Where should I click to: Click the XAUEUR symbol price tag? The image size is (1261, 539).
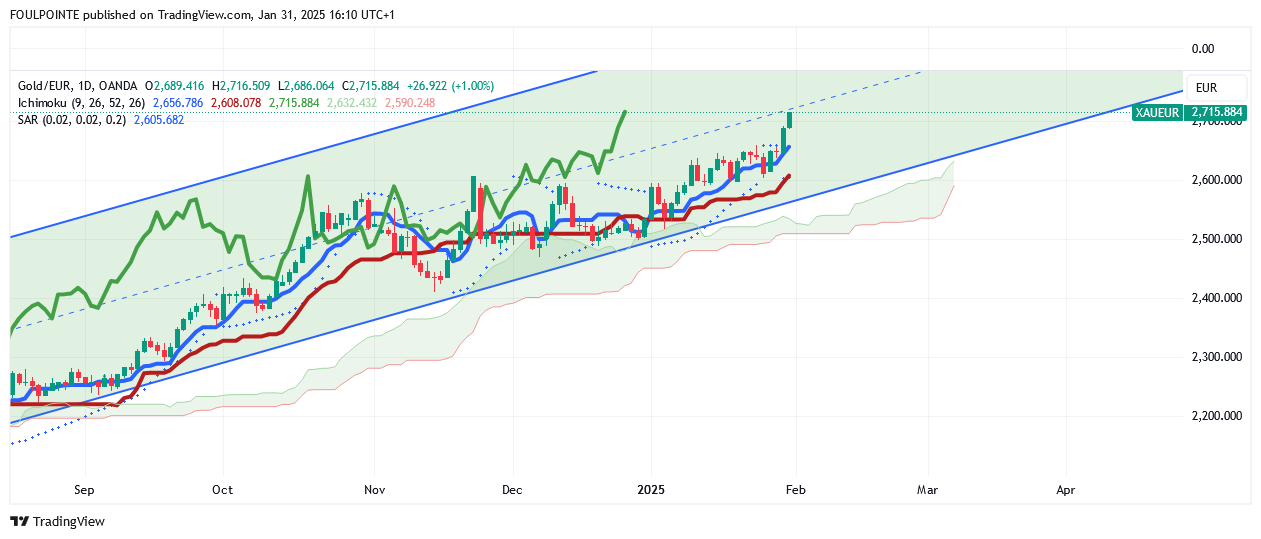coord(1158,113)
